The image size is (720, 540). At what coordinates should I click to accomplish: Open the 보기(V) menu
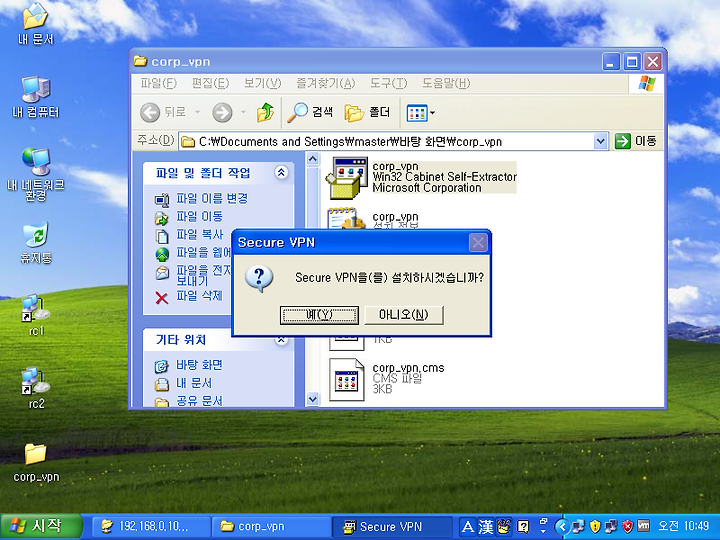tap(262, 83)
